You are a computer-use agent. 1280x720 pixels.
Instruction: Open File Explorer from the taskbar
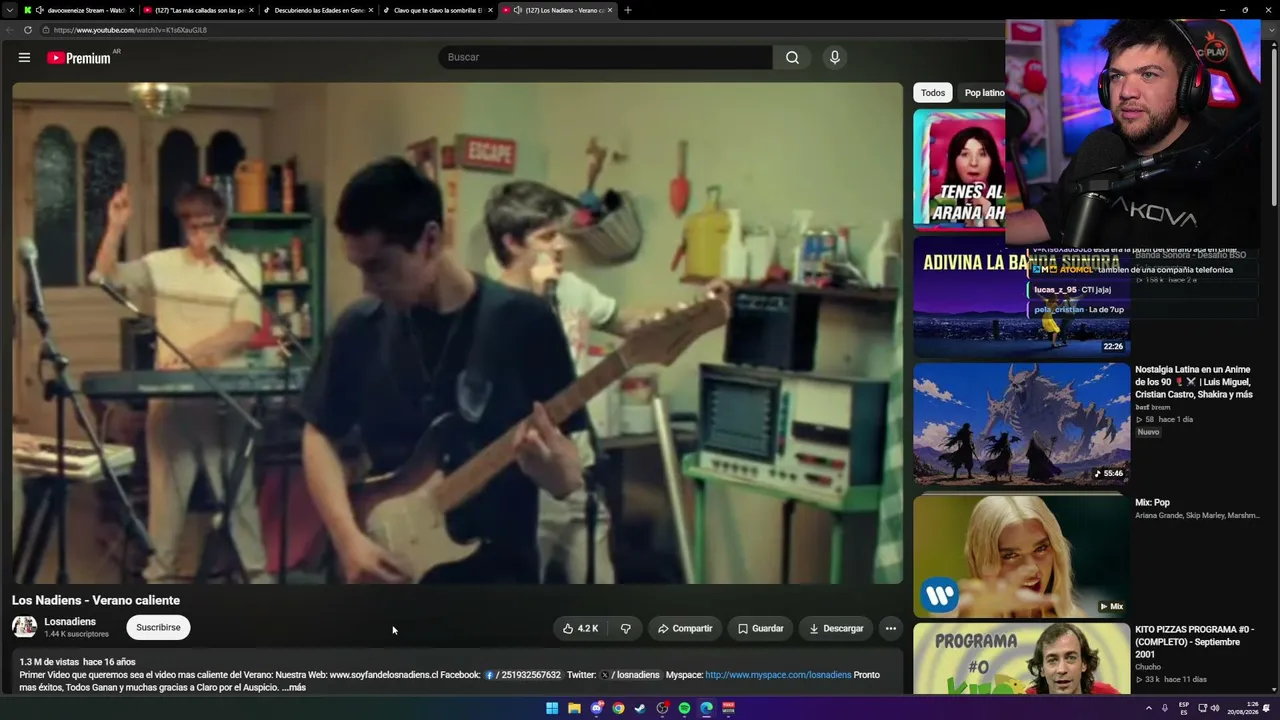(574, 708)
